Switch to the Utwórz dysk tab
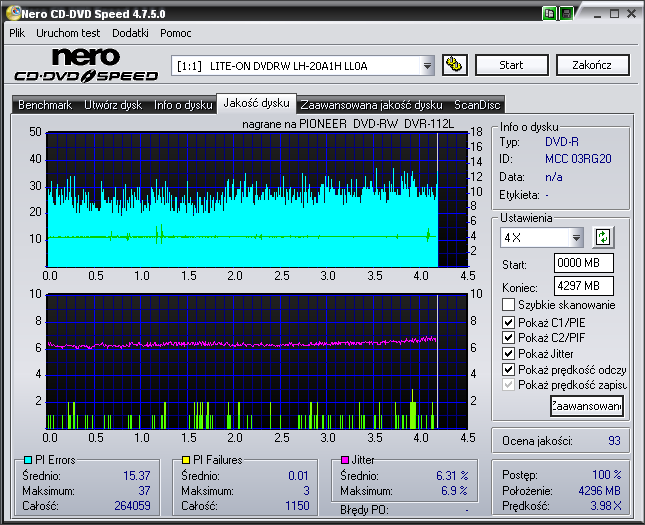645x525 pixels. tap(113, 105)
